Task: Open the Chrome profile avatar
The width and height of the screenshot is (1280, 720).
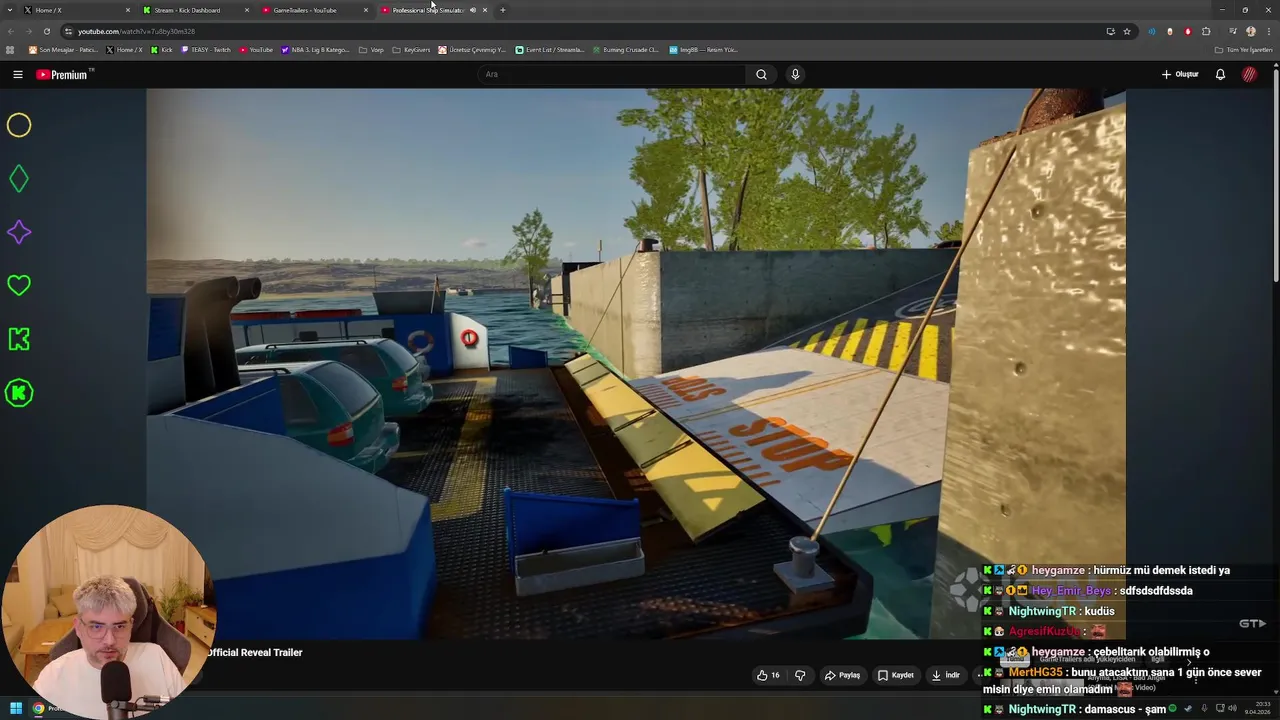Action: click(x=1250, y=31)
